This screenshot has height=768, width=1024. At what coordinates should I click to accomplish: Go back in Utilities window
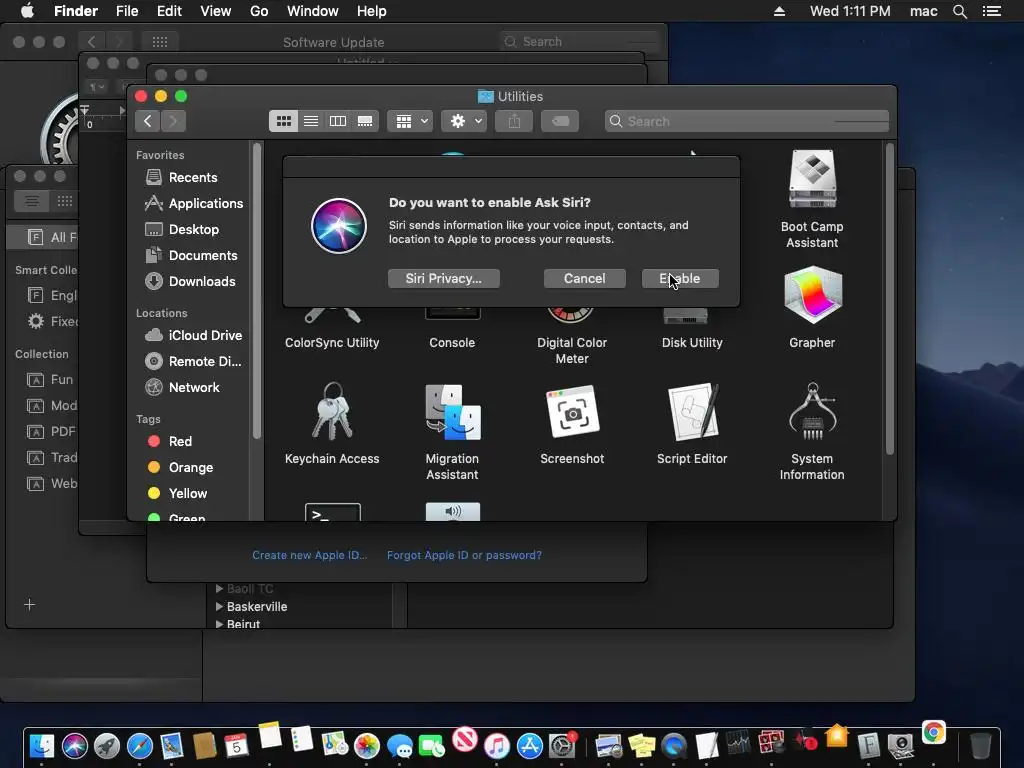(148, 121)
